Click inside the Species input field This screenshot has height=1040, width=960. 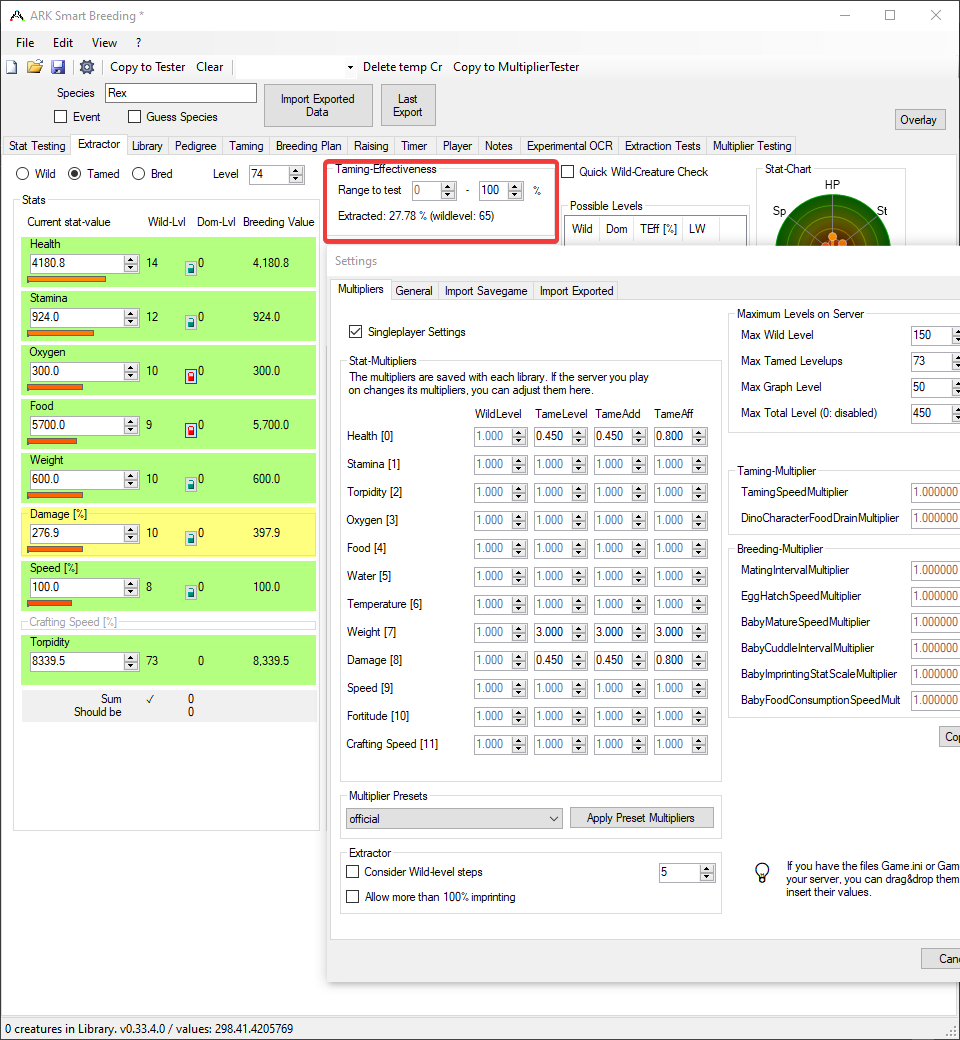tap(180, 92)
